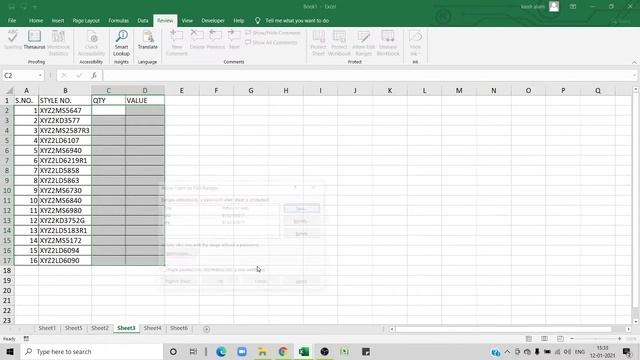Collapse the ribbon with the chevron
640x360 pixels.
[x=634, y=62]
